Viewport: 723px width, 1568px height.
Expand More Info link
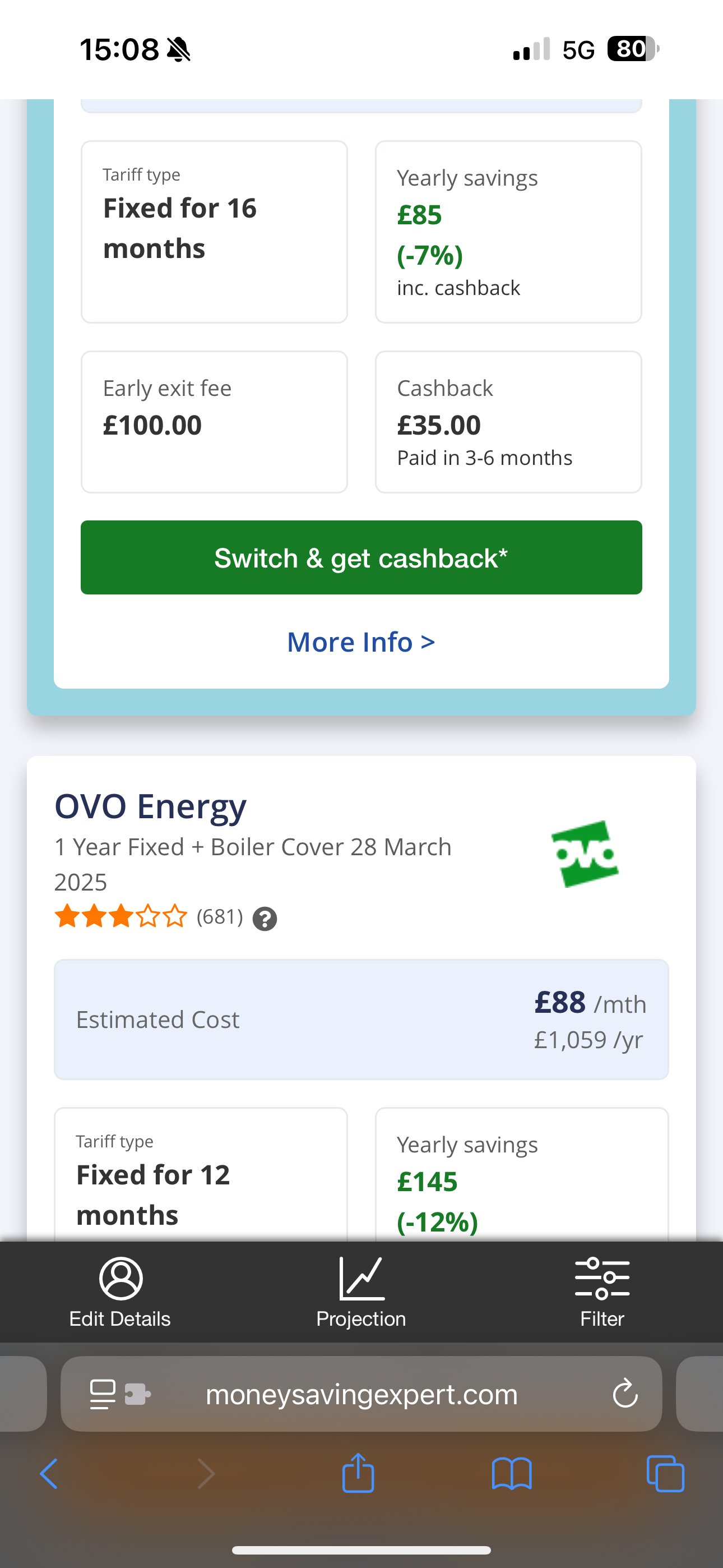click(x=361, y=642)
